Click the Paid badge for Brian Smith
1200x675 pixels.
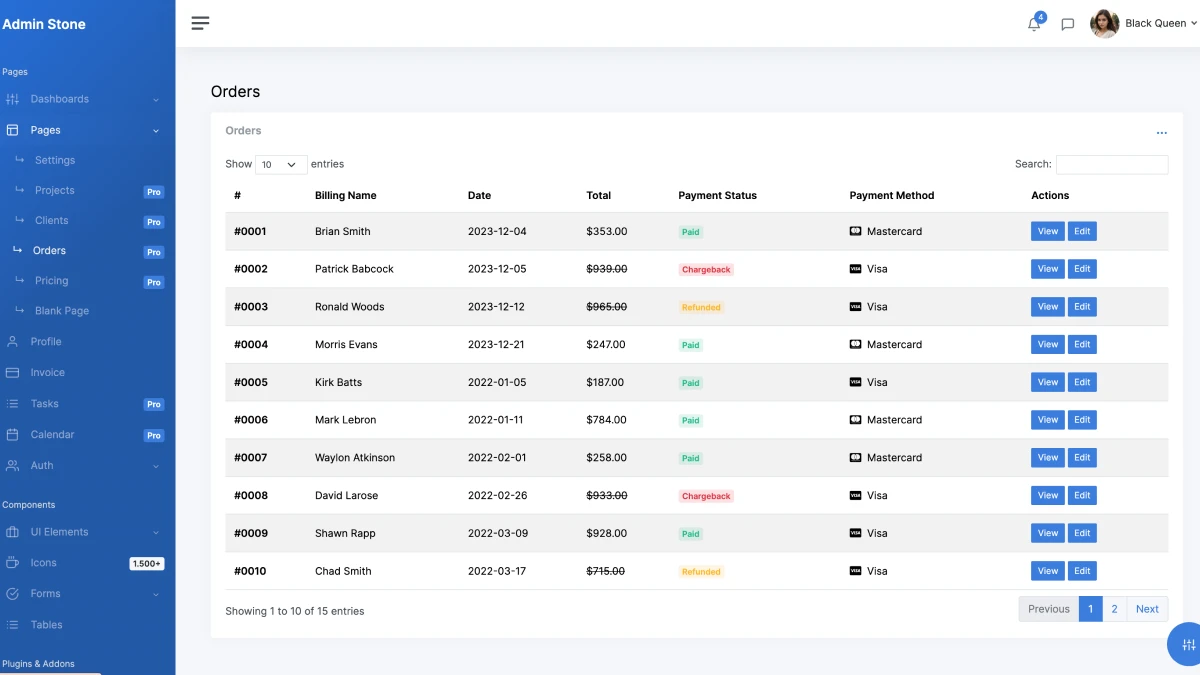[690, 232]
